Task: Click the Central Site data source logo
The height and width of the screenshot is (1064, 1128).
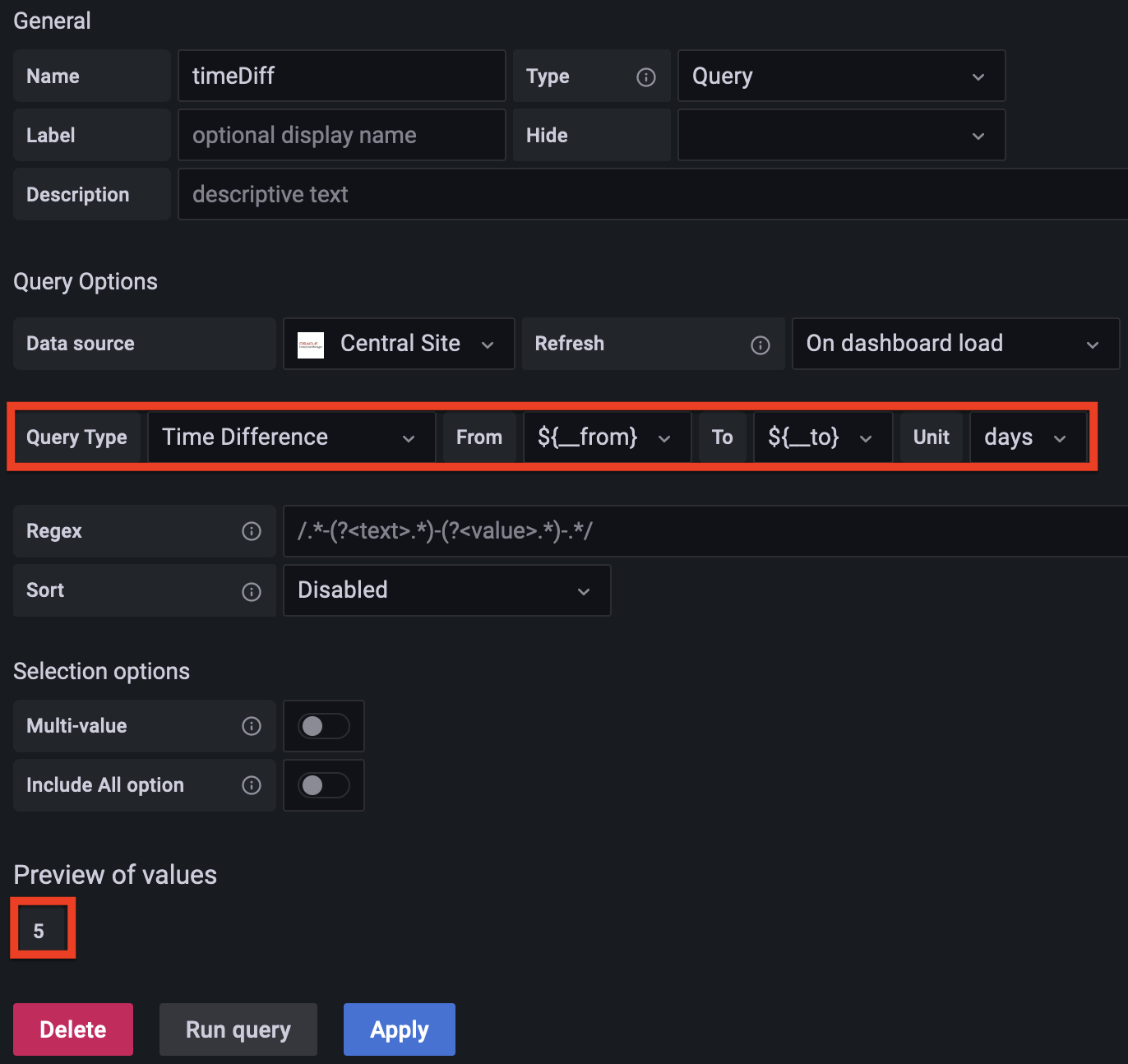Action: click(311, 345)
